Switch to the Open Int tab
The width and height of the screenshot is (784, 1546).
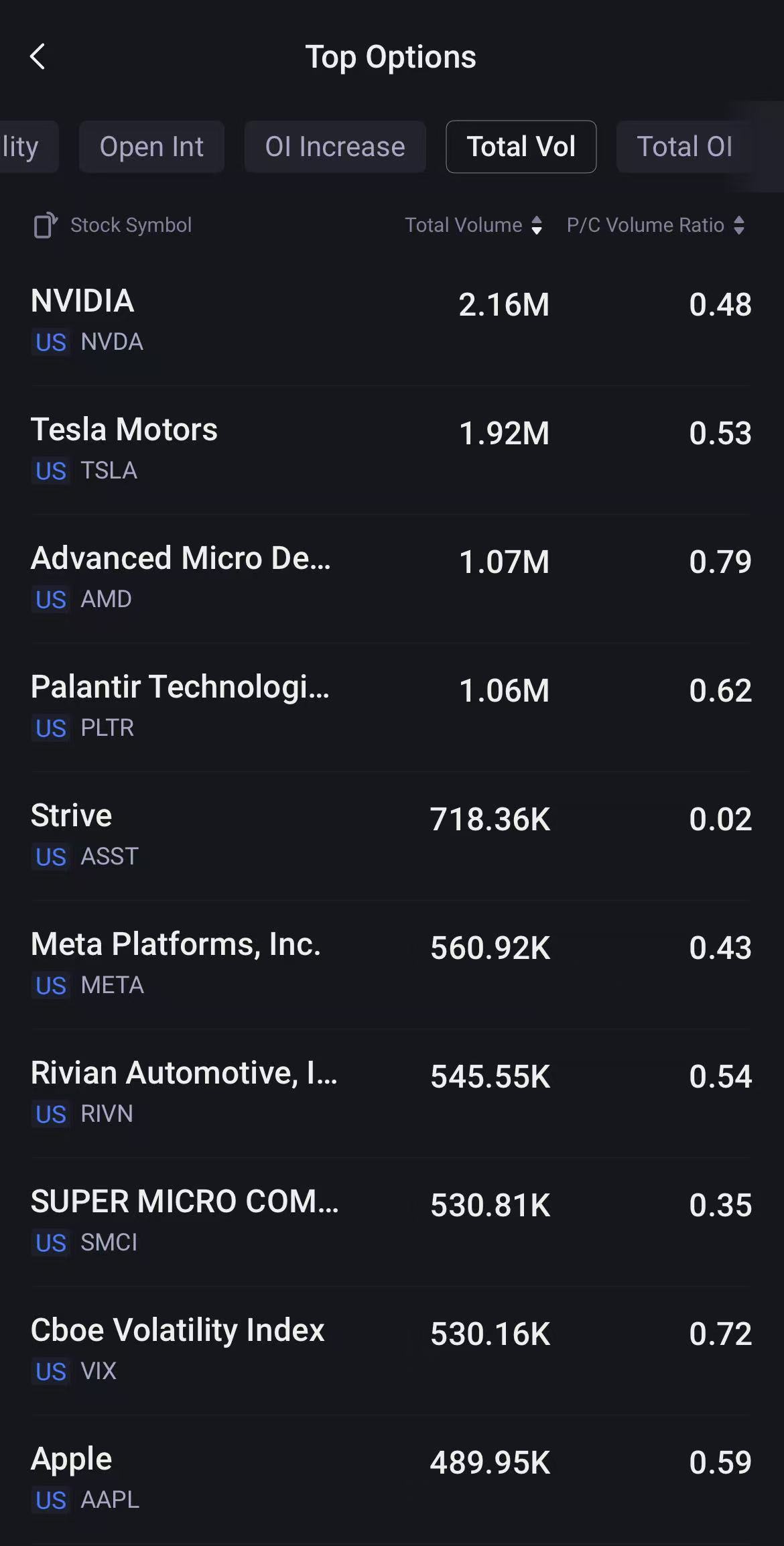click(151, 147)
